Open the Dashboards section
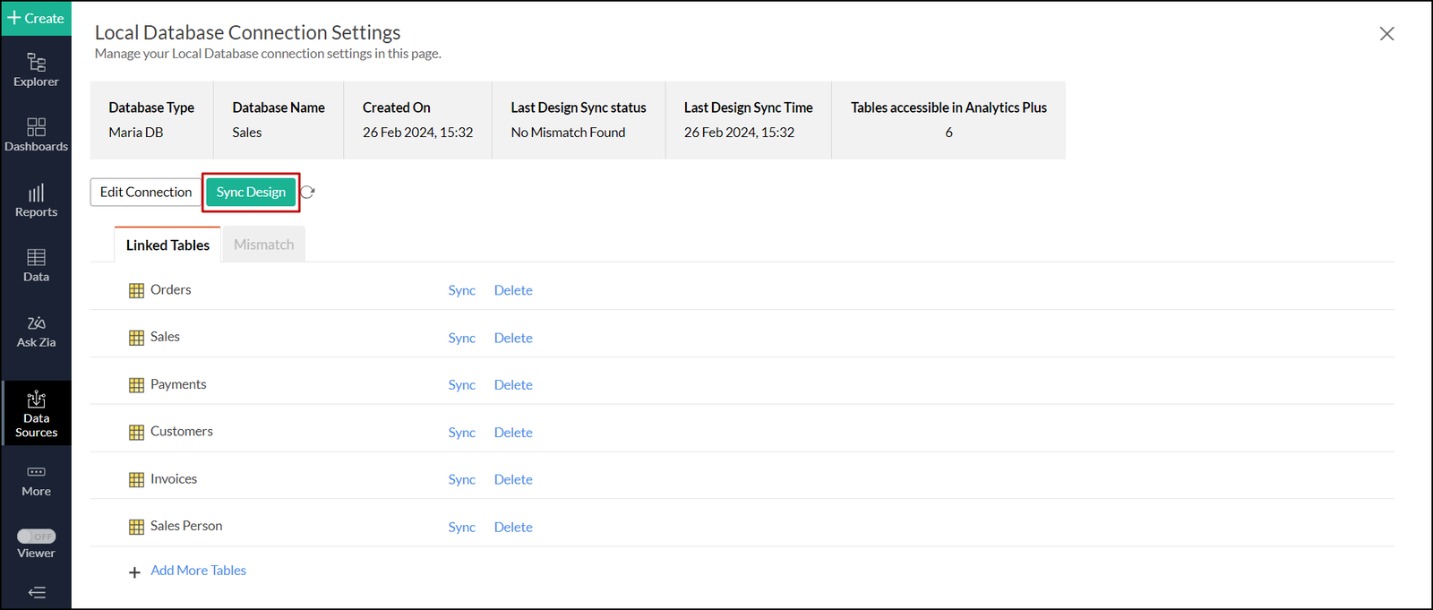Screen dimensions: 1433x610 click(x=36, y=135)
